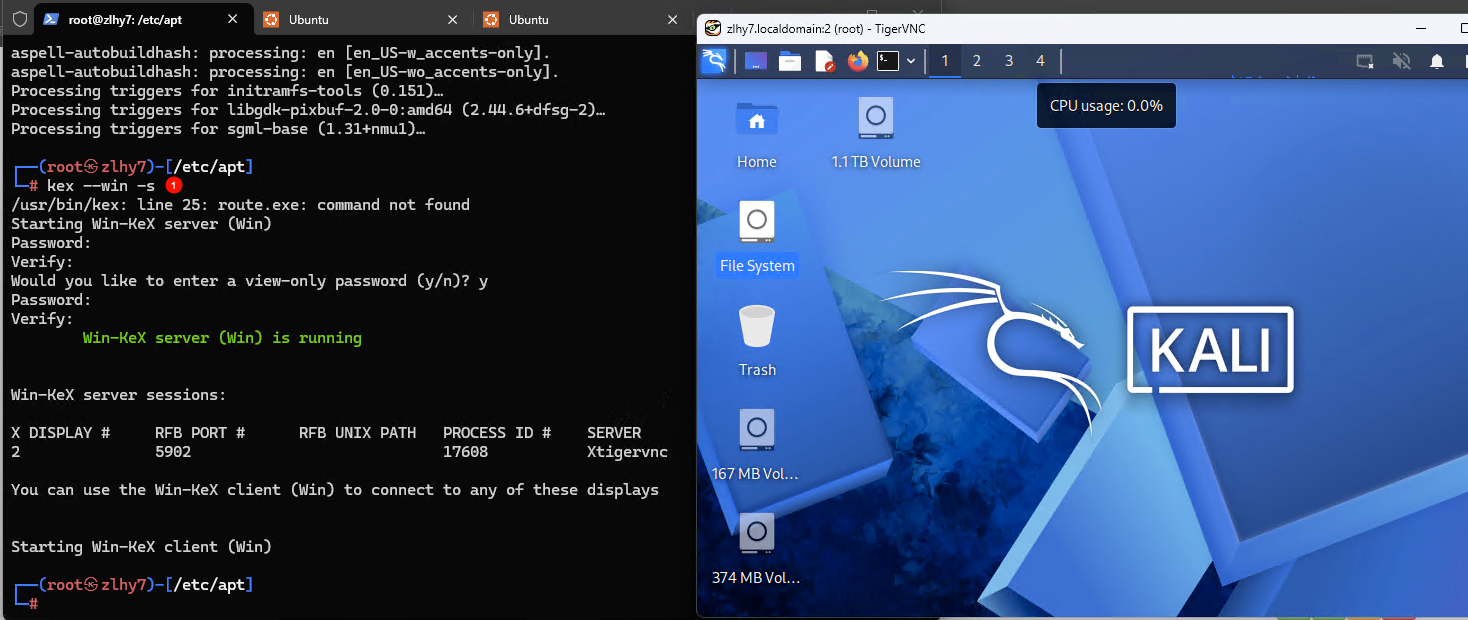Expand the terminal dropdown arrow in Kali panel
Image resolution: width=1468 pixels, height=620 pixels.
coord(911,61)
